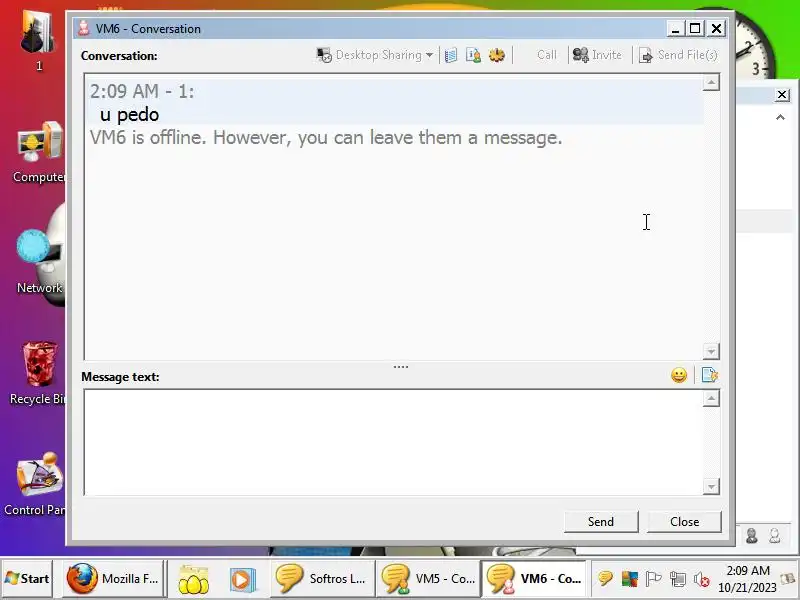Click the colorful shield tray icon
Image resolution: width=800 pixels, height=600 pixels.
pos(630,579)
